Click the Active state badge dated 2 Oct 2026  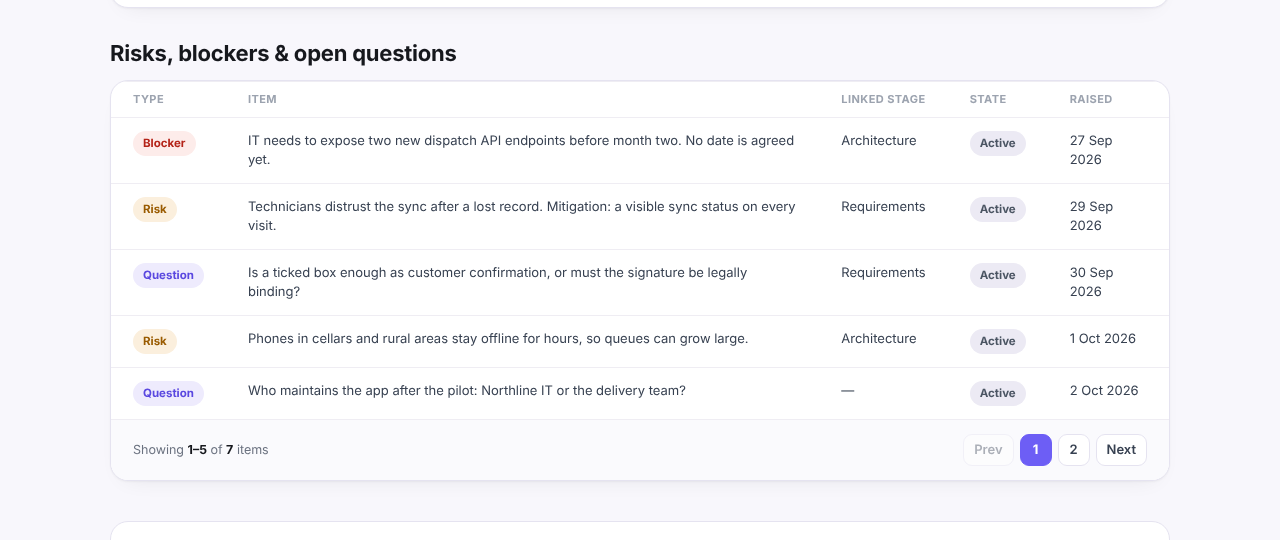998,393
